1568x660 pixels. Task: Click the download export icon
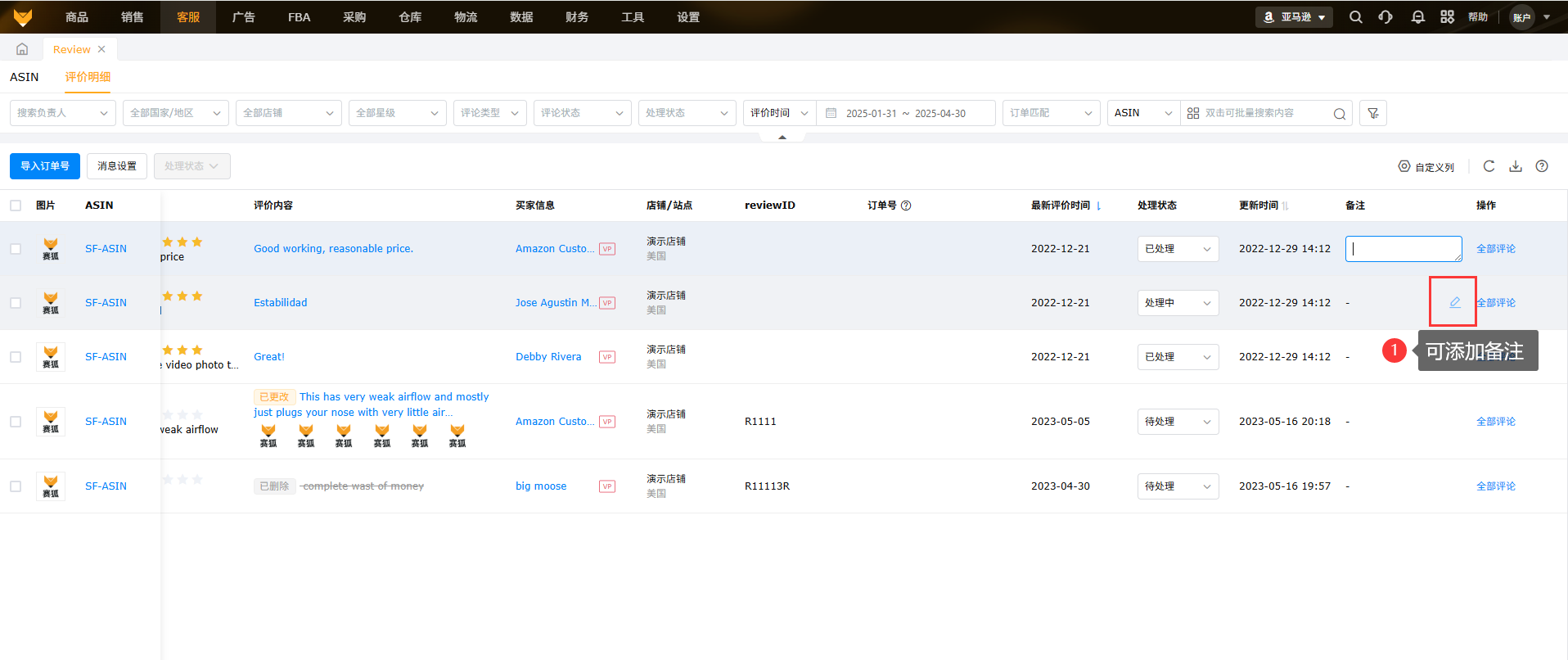coord(1515,166)
